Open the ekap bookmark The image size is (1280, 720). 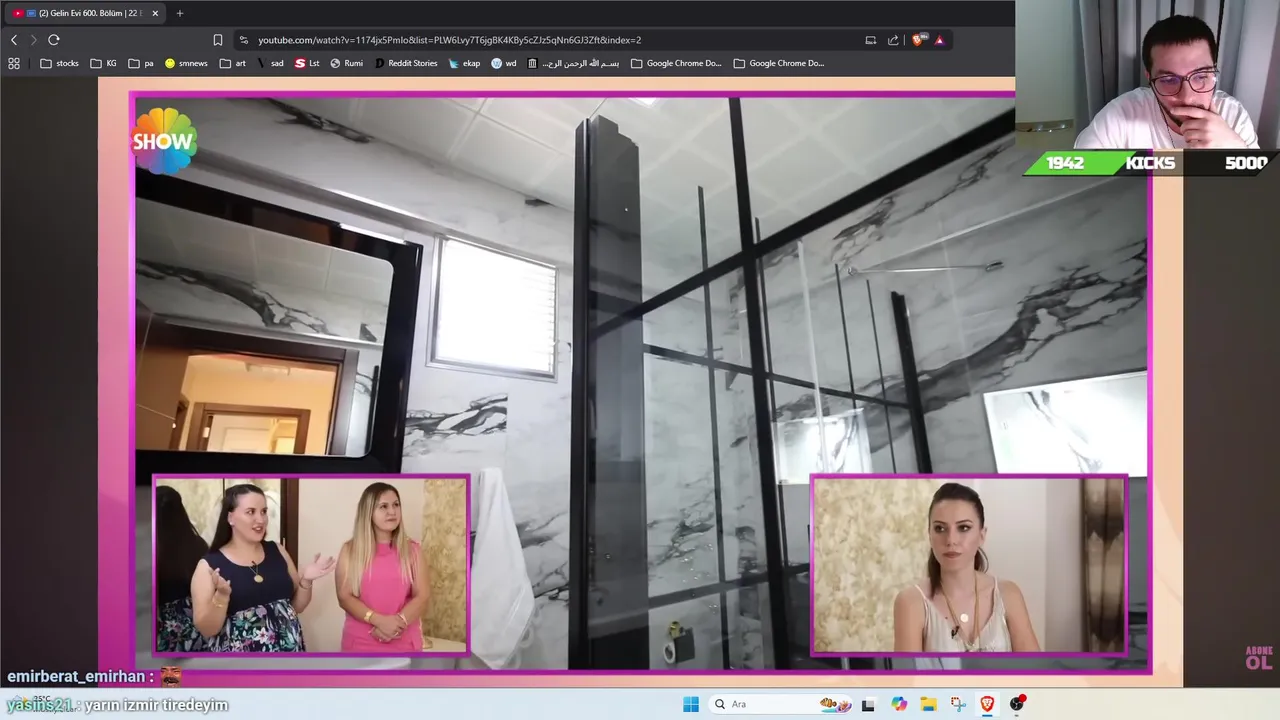465,63
